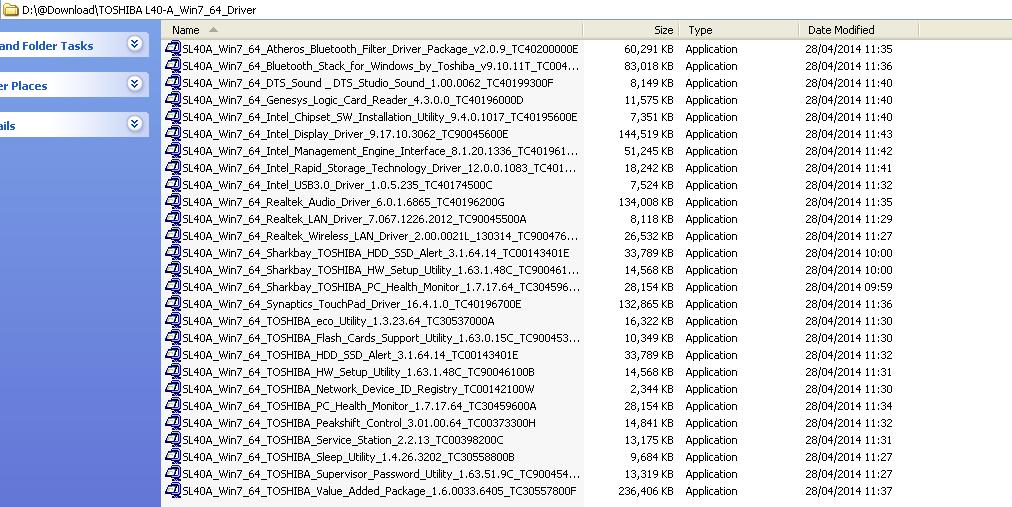Image resolution: width=1012 pixels, height=507 pixels.
Task: Click the TOSHIBA eco Utility file icon
Action: 173,321
